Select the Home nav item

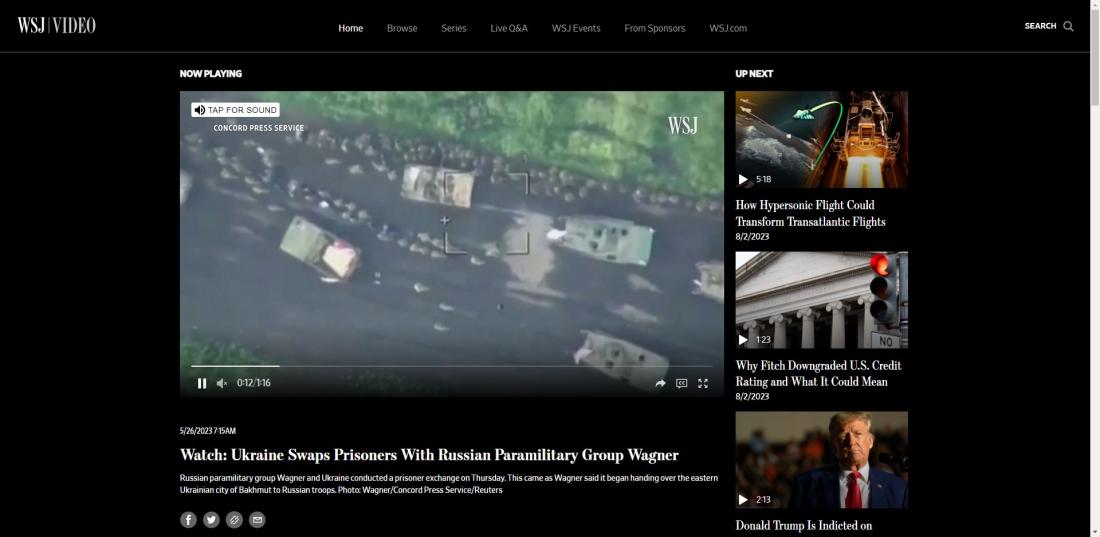351,28
